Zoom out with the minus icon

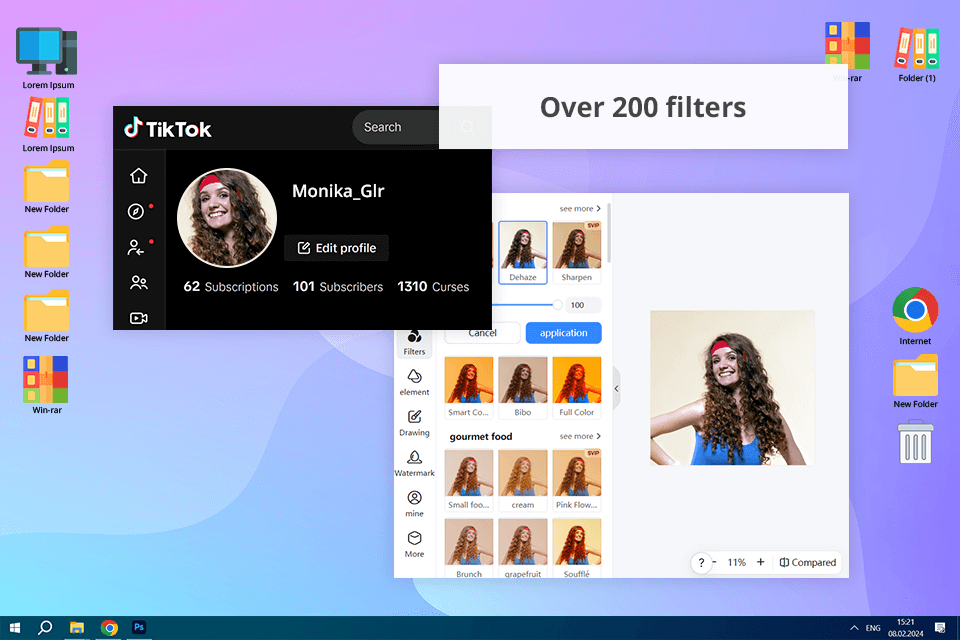pyautogui.click(x=714, y=562)
